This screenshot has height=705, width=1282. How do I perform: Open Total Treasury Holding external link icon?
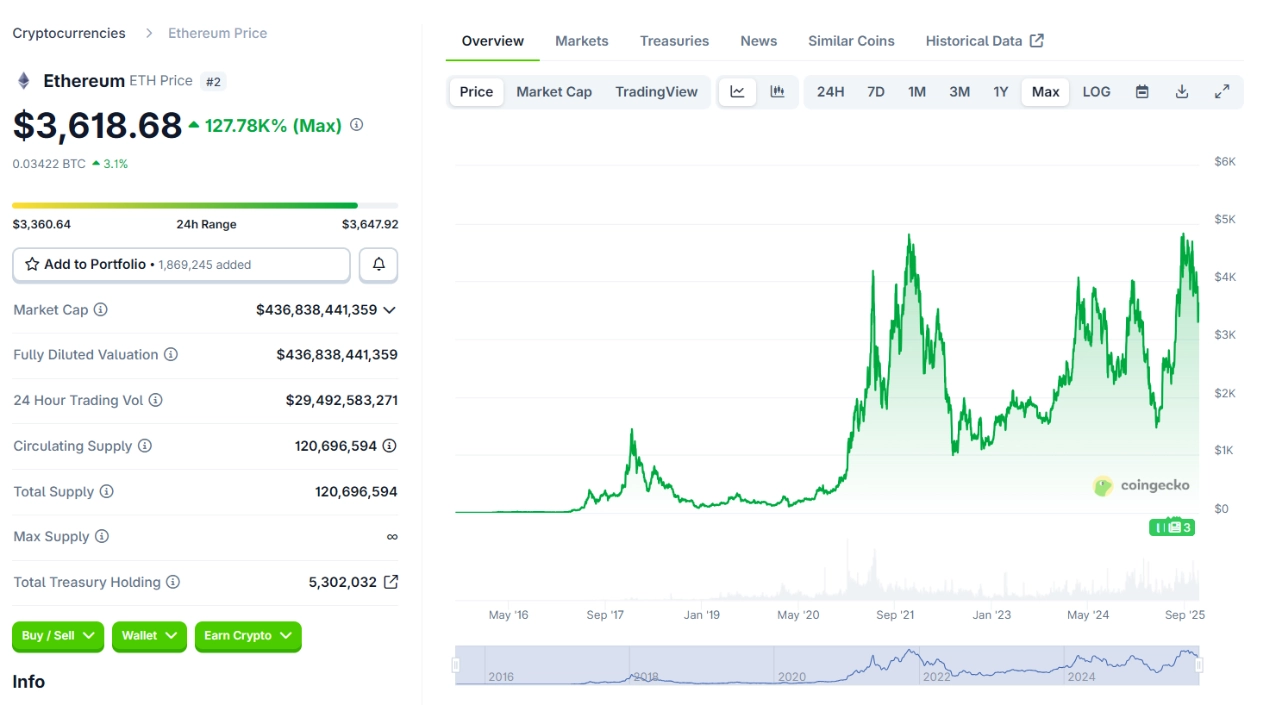point(390,582)
